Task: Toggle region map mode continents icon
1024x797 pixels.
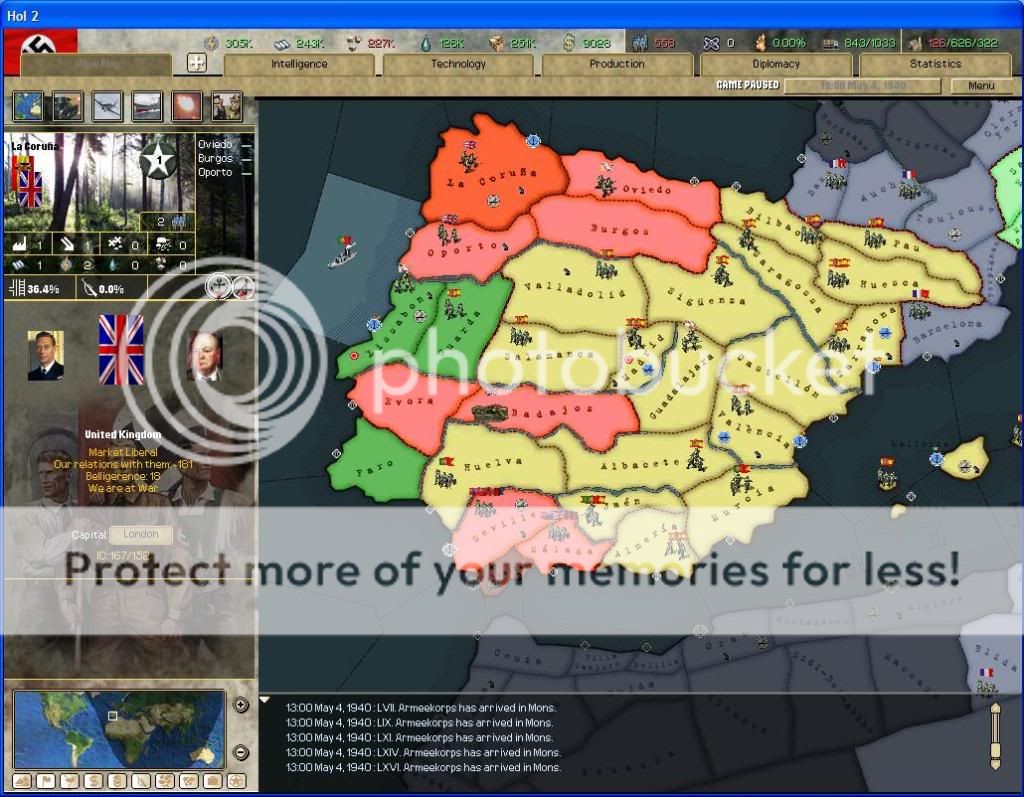Action: click(x=165, y=781)
